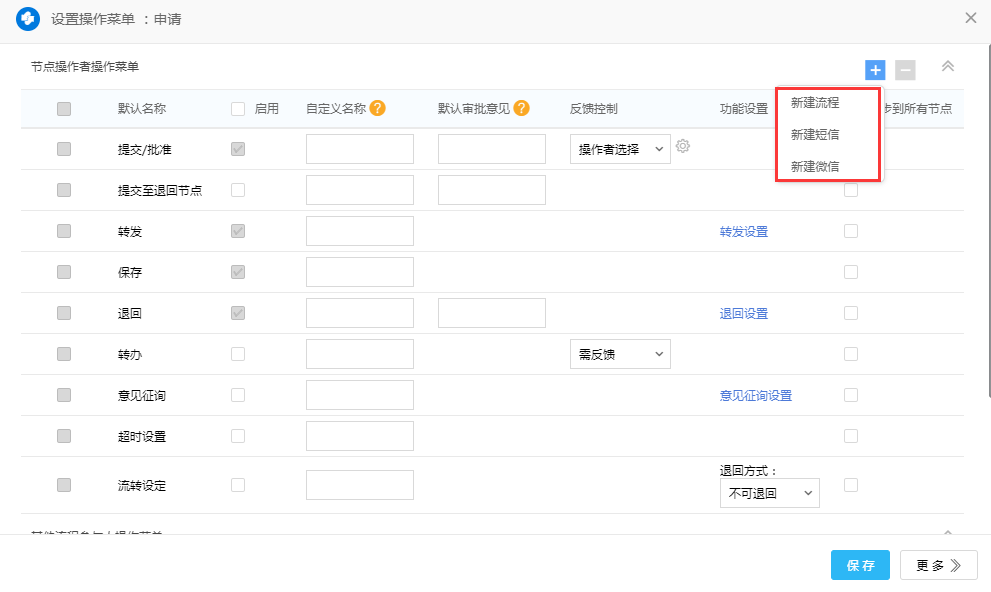This screenshot has width=991, height=592.
Task: Click help icon beside 默认审批意见
Action: [521, 109]
